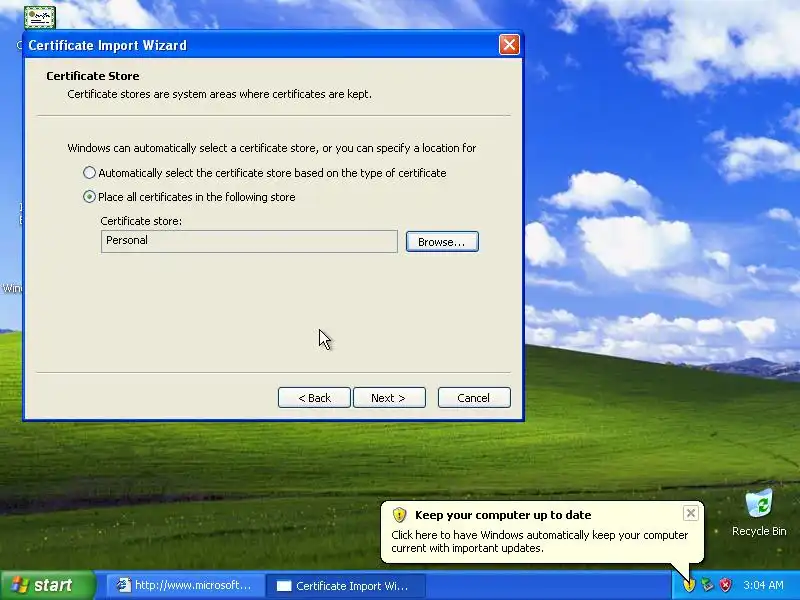Click the 3:04 AM system clock

(x=763, y=585)
